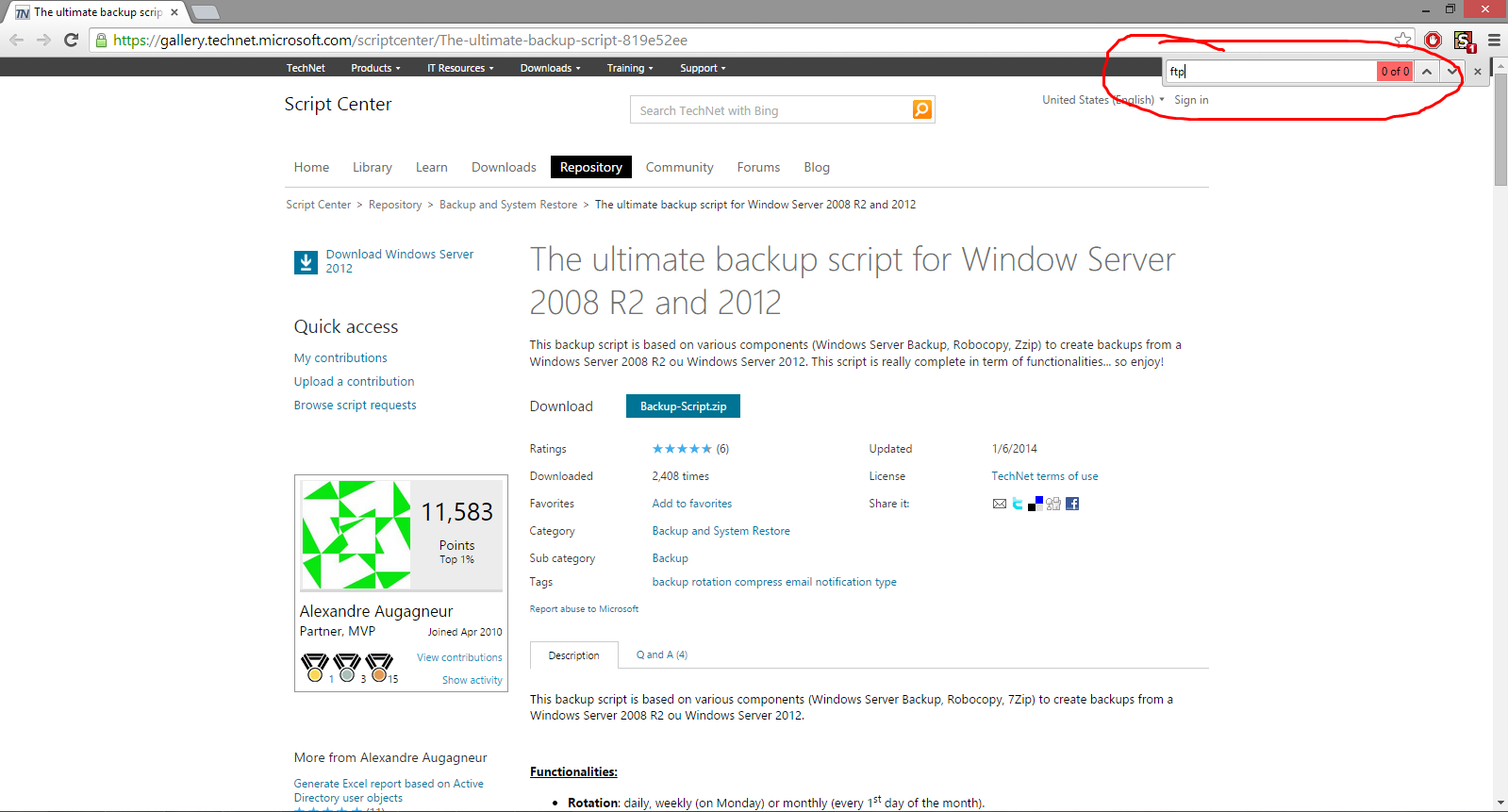Close the 'The ultimate backup scrip' tab
This screenshot has height=812, width=1508.
click(x=174, y=12)
